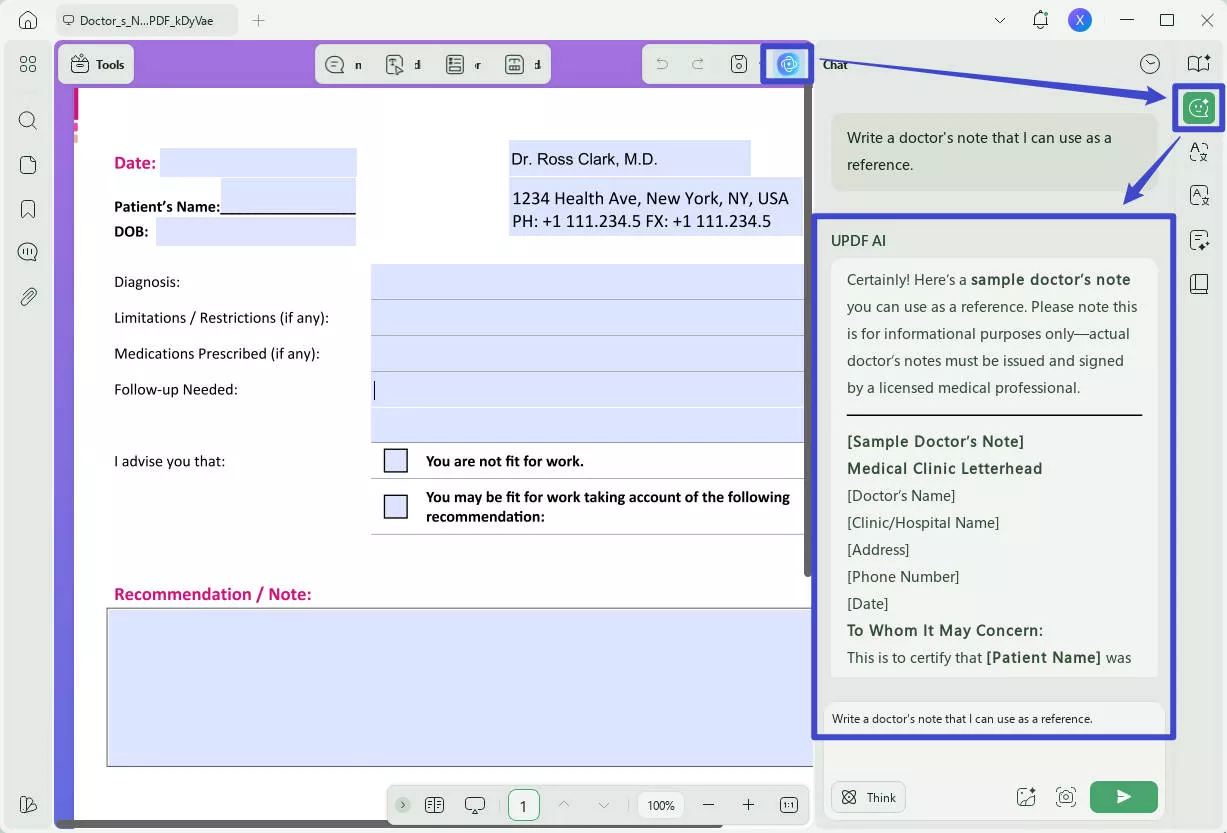Check 'You may be fit for work' box
Screen dimensions: 1227x833
396,506
